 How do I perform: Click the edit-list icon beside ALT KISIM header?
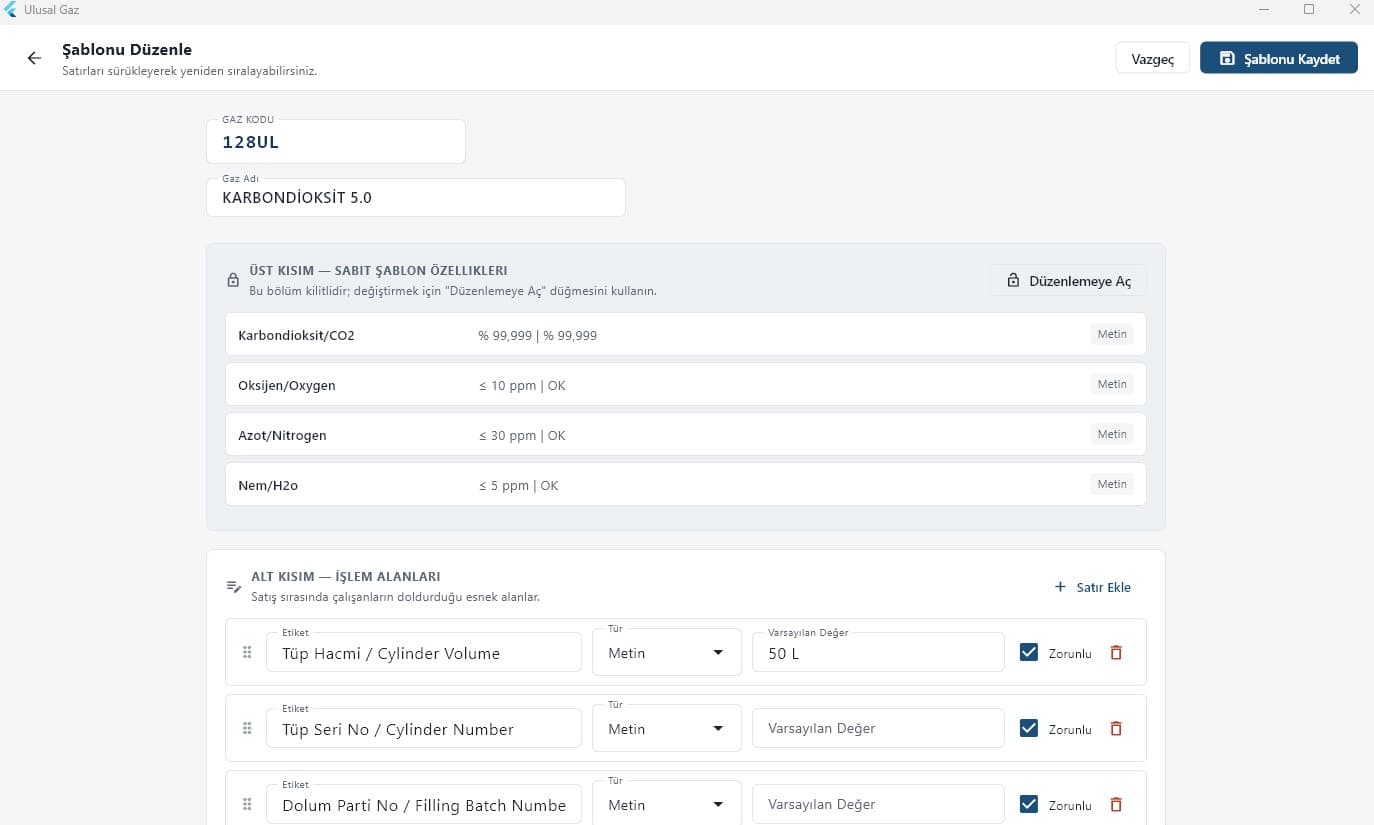233,586
